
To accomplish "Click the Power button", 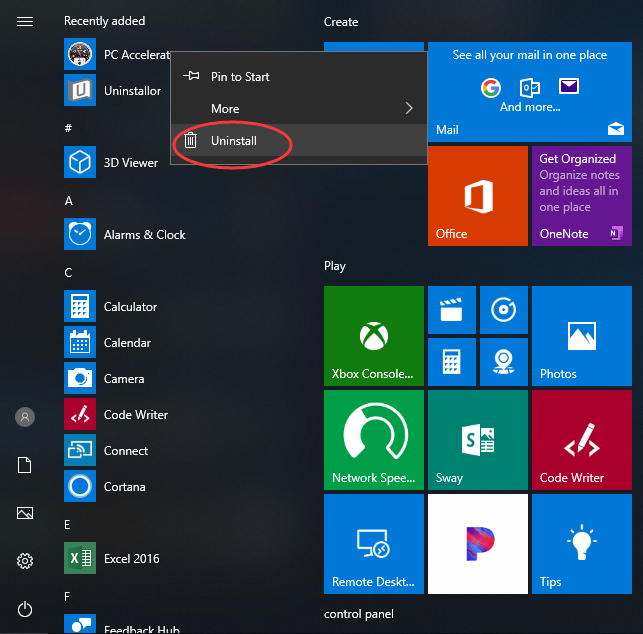I will pyautogui.click(x=25, y=609).
